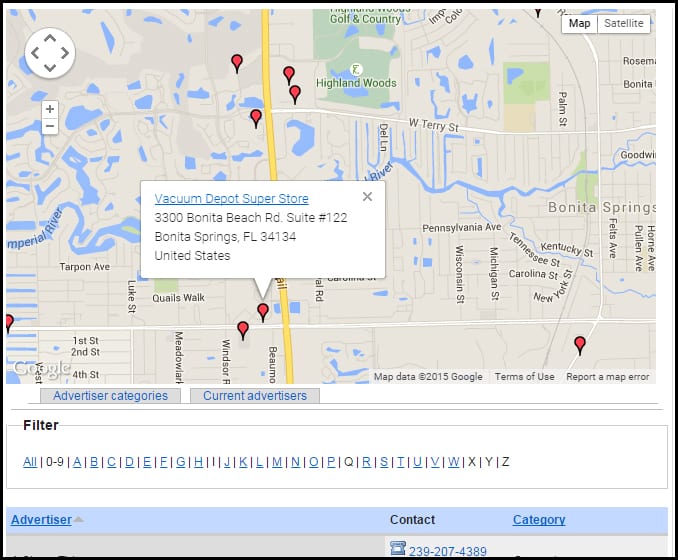Viewport: 678px width, 560px height.
Task: Click 'Bonita Springs, FL 34134' text
Action: point(225,237)
